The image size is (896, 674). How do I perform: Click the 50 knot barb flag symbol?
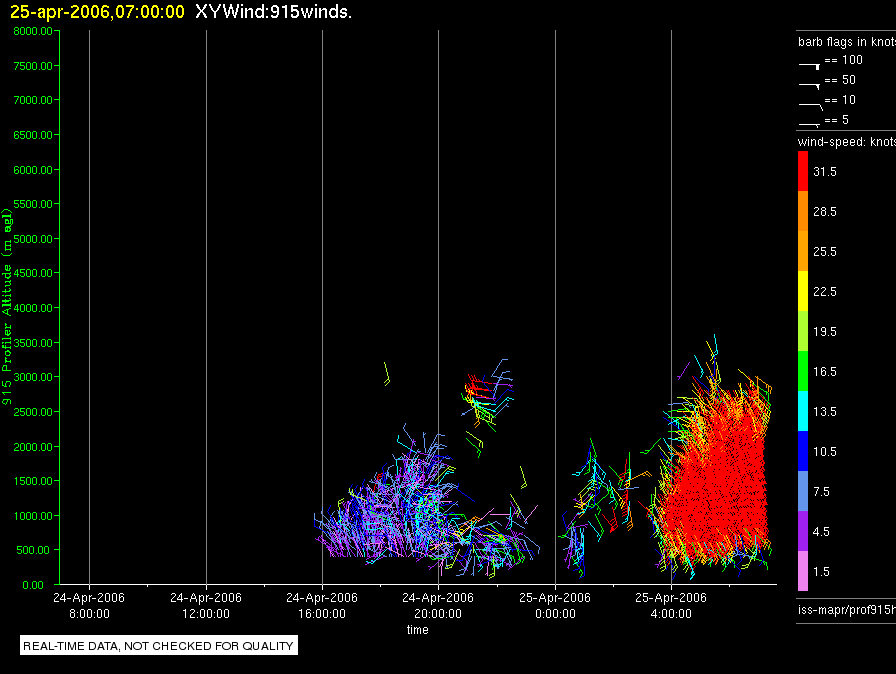click(809, 86)
